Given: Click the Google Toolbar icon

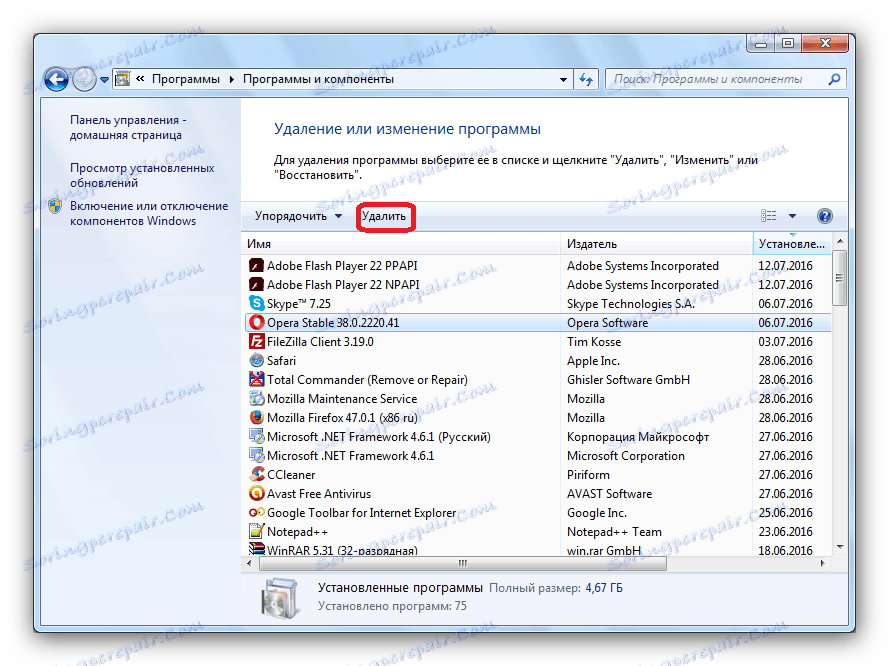Looking at the screenshot, I should point(256,512).
